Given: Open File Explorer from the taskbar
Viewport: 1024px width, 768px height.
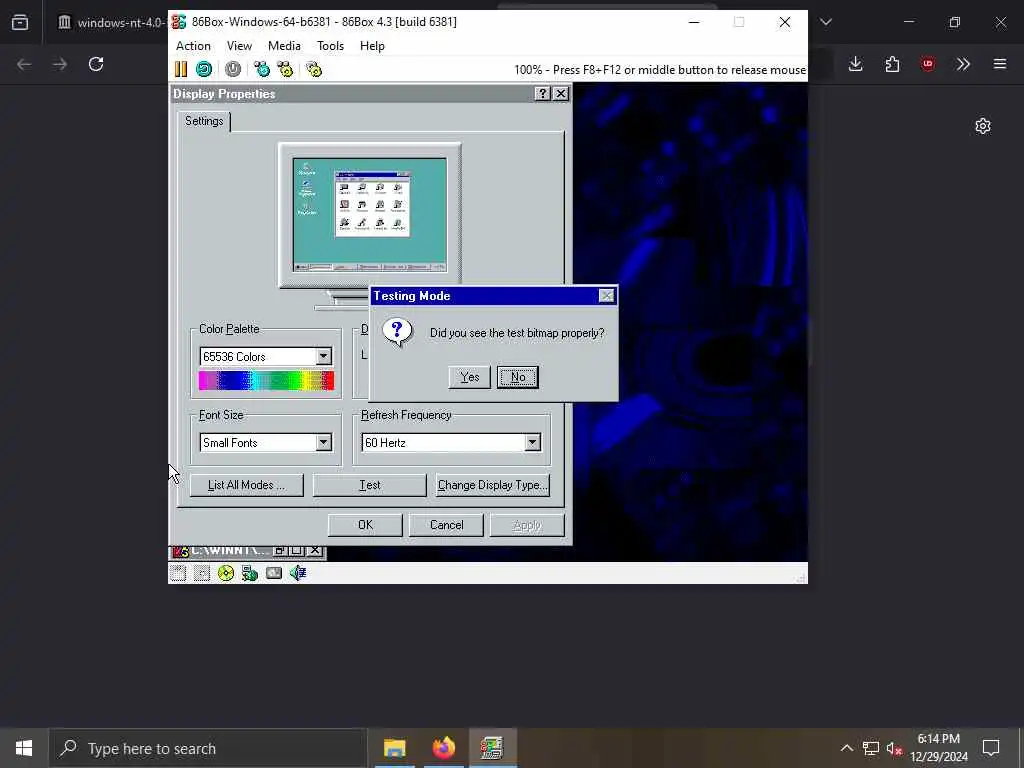Looking at the screenshot, I should pos(394,748).
